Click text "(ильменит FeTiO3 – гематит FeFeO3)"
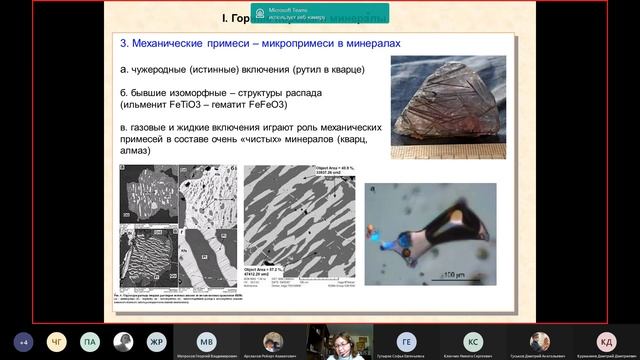The width and height of the screenshot is (640, 360). (204, 104)
